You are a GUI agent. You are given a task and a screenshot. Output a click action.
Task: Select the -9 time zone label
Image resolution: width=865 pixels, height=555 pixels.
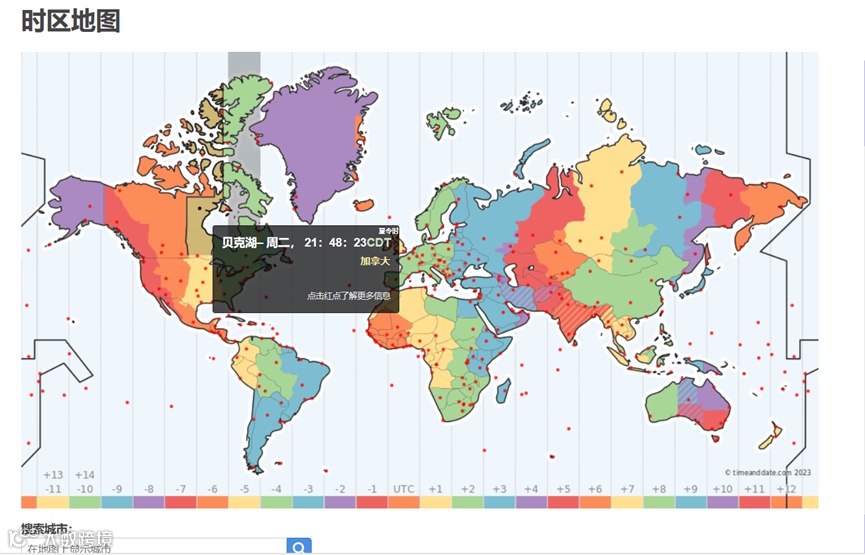pyautogui.click(x=116, y=489)
